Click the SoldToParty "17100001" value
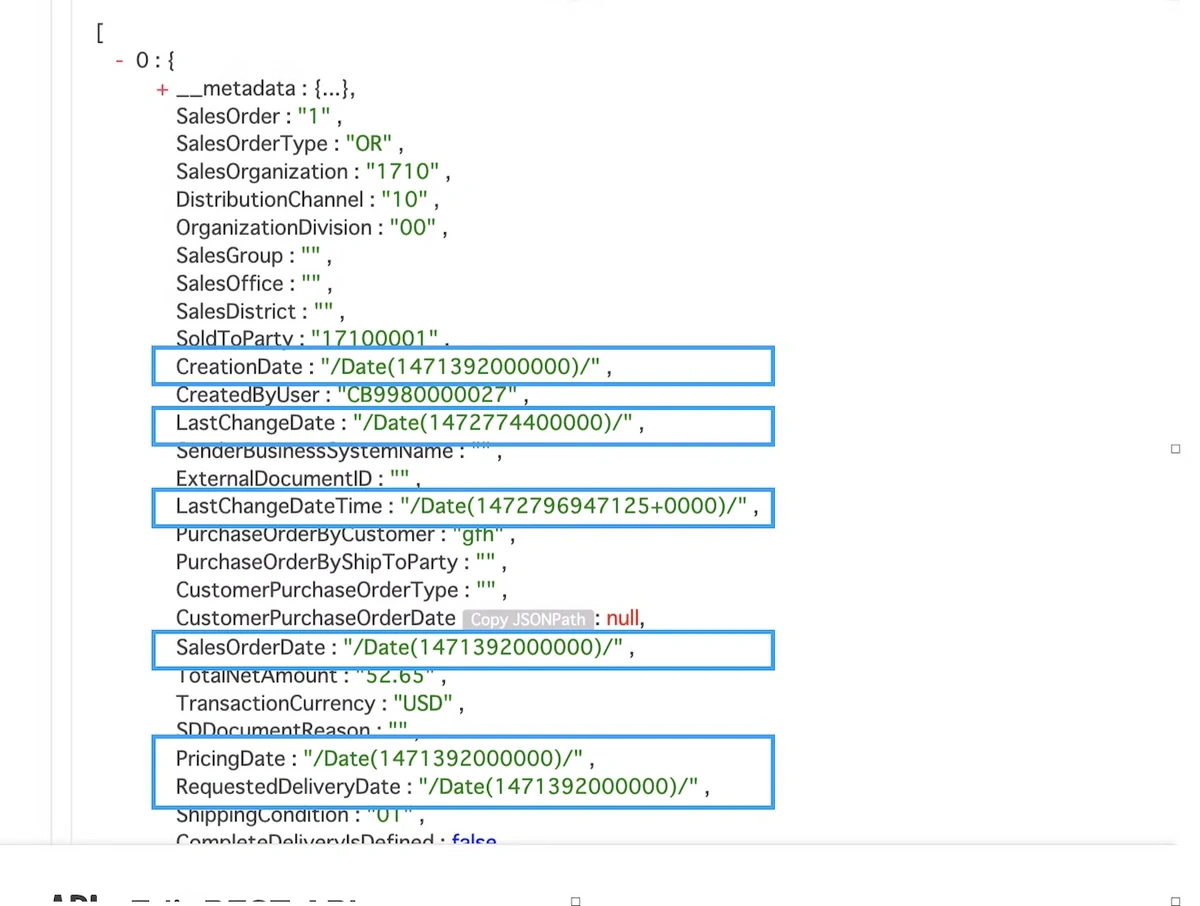This screenshot has width=1200, height=906. tap(375, 338)
